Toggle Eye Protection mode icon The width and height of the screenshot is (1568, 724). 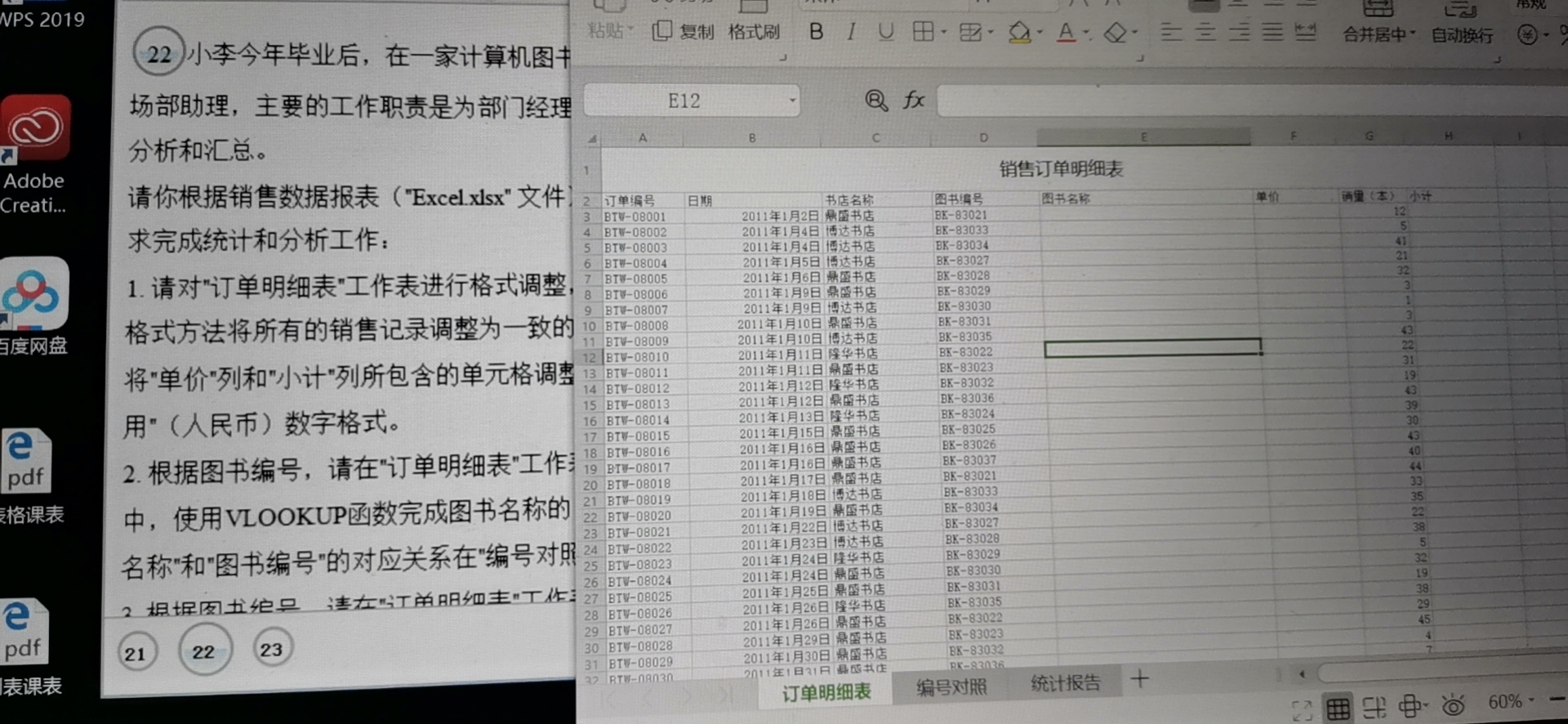coord(1453,704)
